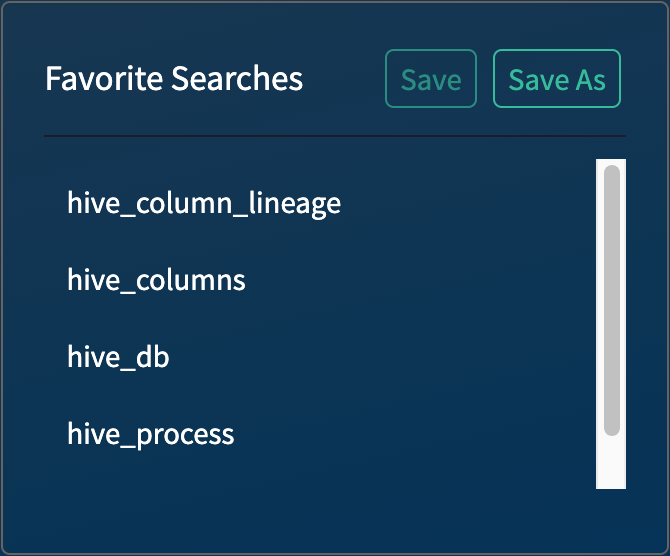Click the favorites list scrollbar thumb
The image size is (670, 556).
coord(611,300)
